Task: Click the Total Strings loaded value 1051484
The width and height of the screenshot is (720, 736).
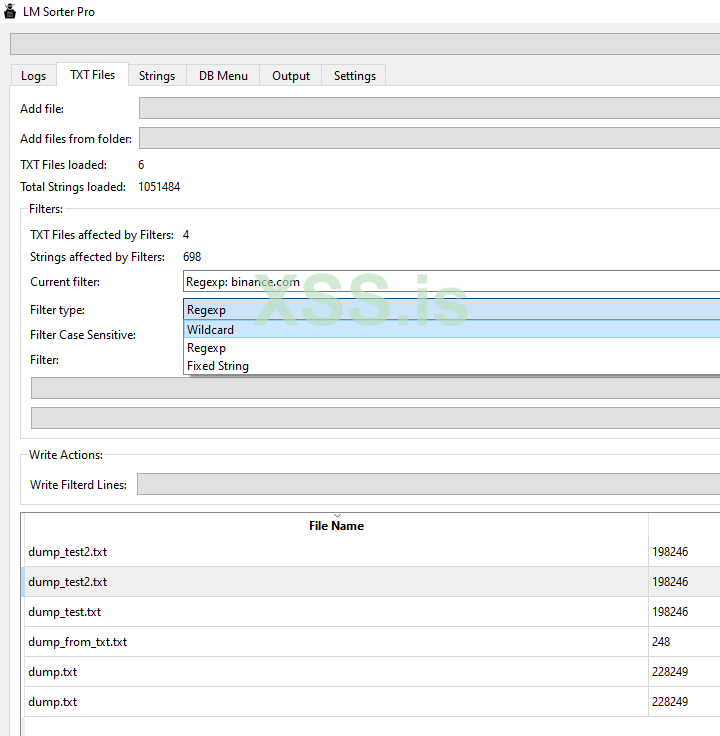Action: point(159,187)
